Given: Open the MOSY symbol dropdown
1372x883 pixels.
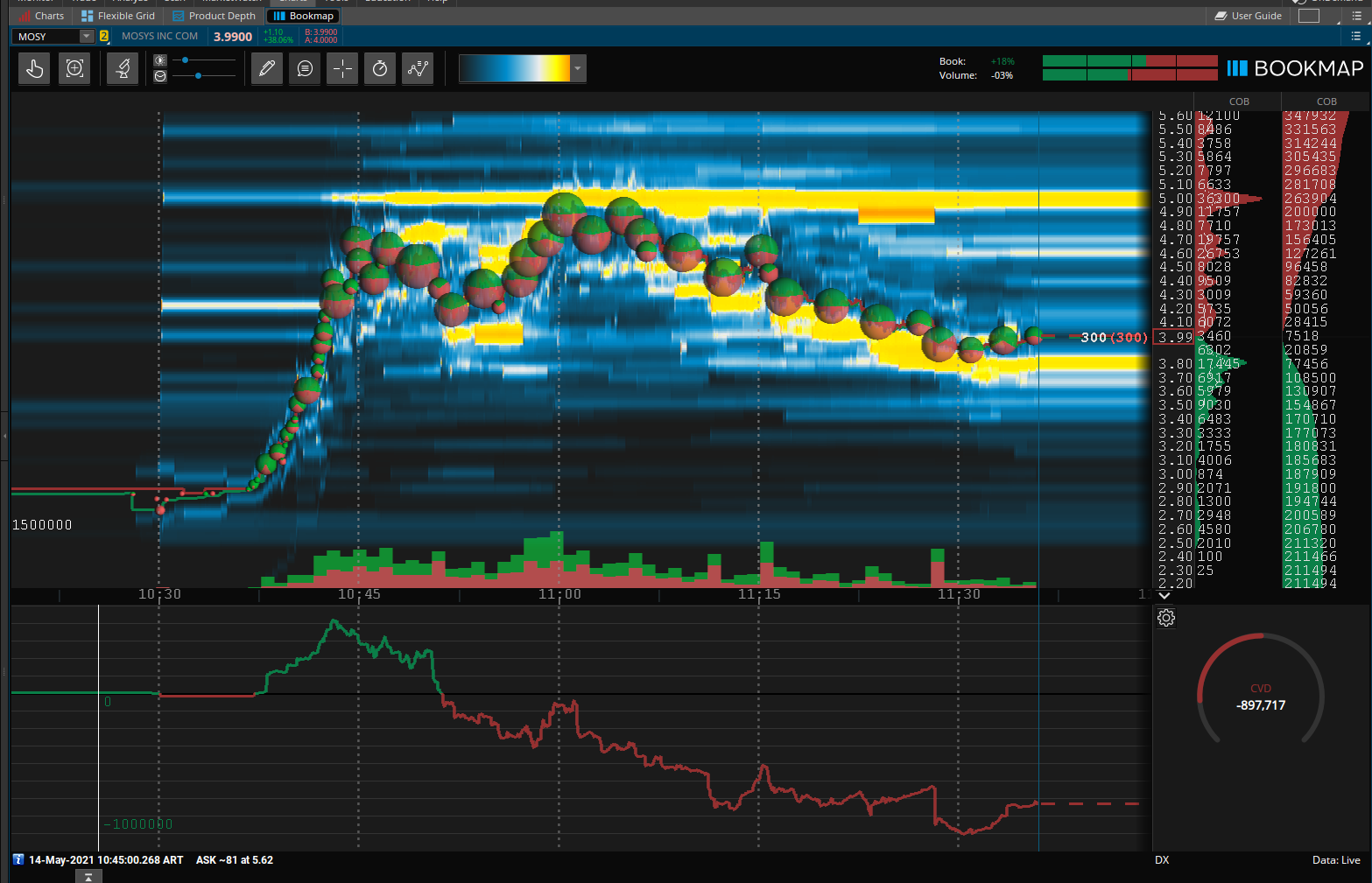Looking at the screenshot, I should coord(86,36).
